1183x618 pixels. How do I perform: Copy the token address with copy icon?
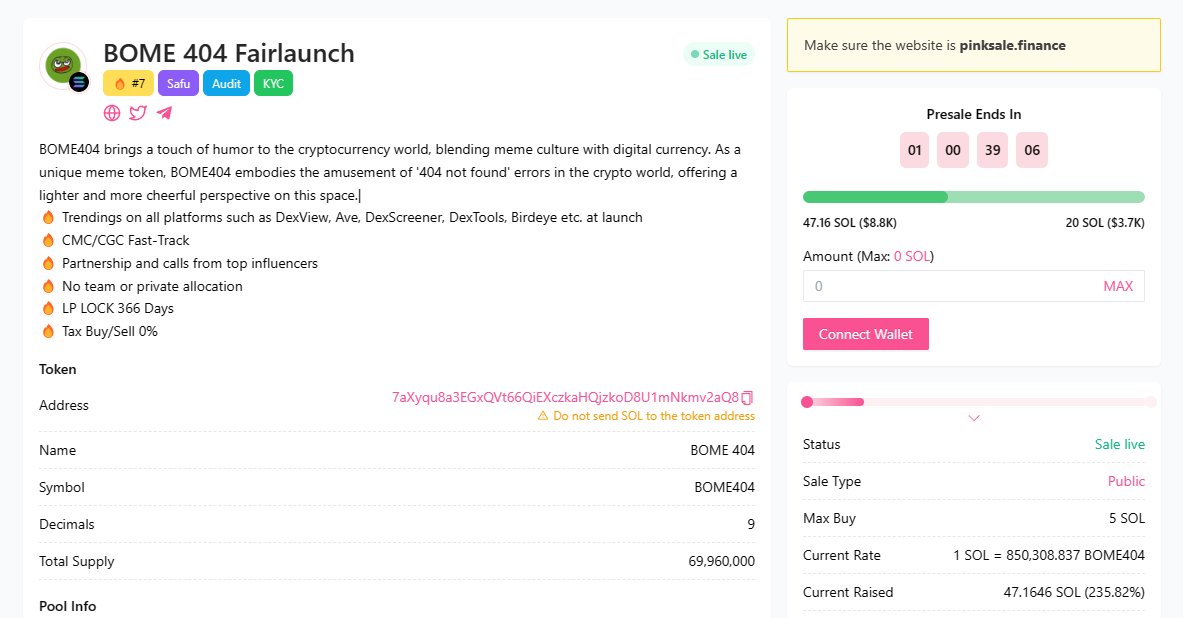748,397
